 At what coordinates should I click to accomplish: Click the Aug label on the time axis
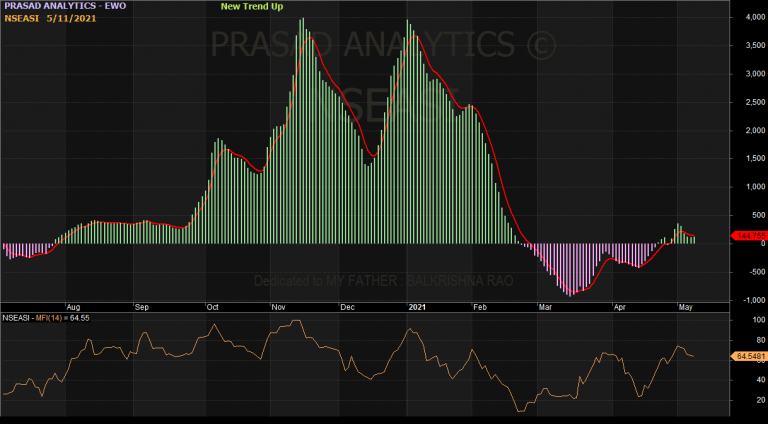(x=73, y=307)
